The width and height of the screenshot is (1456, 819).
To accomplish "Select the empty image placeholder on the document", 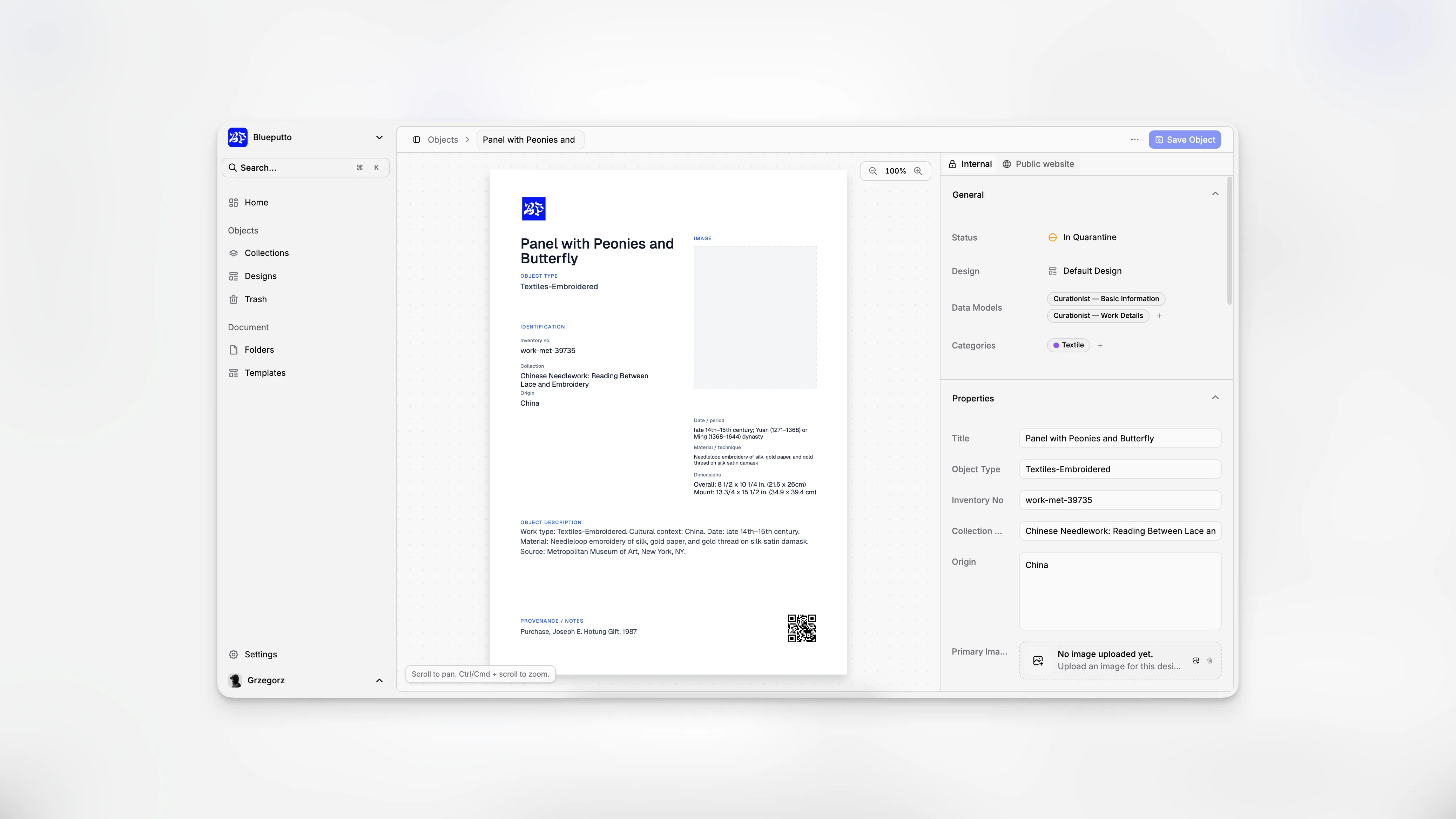I will [755, 318].
